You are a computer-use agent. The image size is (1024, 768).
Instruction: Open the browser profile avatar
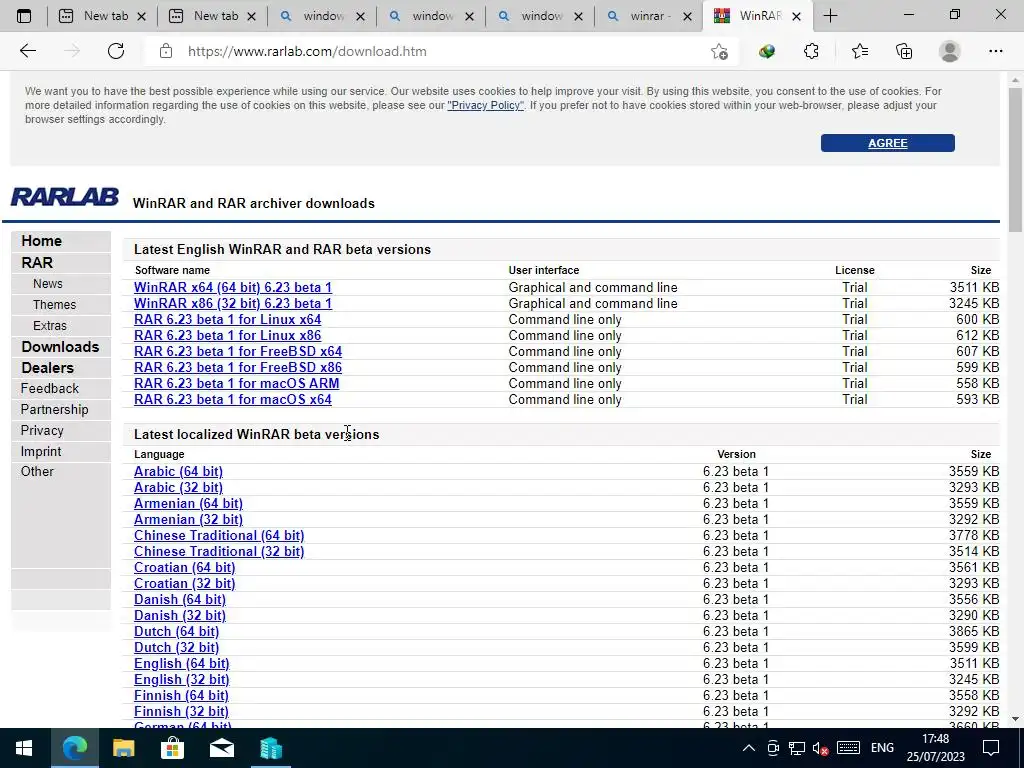(950, 51)
